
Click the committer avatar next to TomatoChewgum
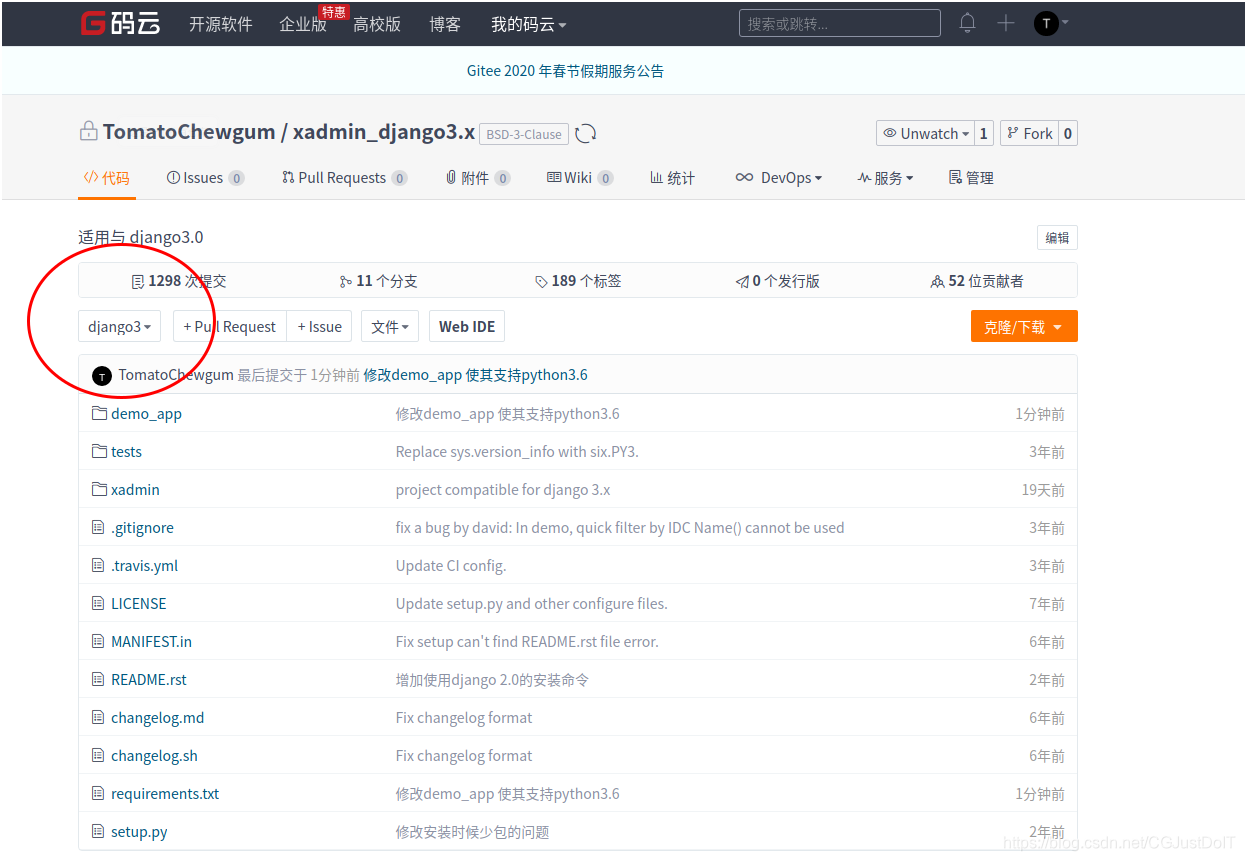[x=102, y=376]
